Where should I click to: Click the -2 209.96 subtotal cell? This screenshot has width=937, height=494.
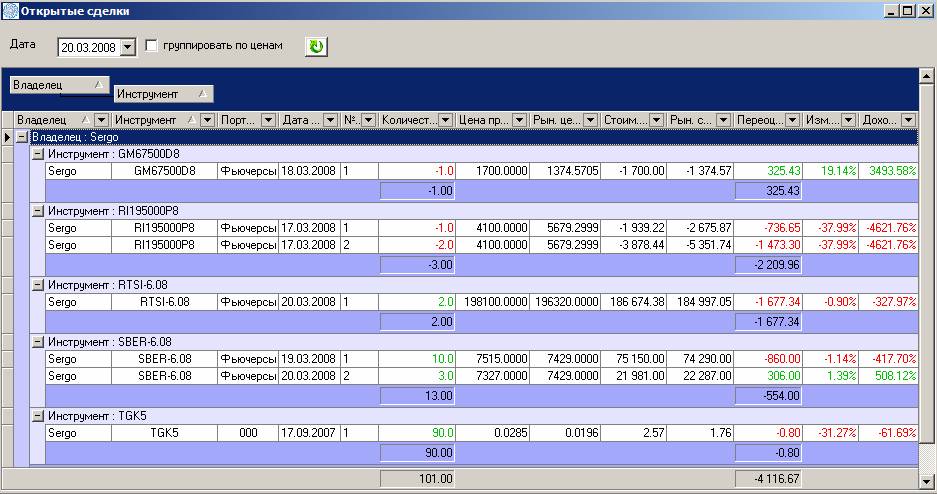768,265
